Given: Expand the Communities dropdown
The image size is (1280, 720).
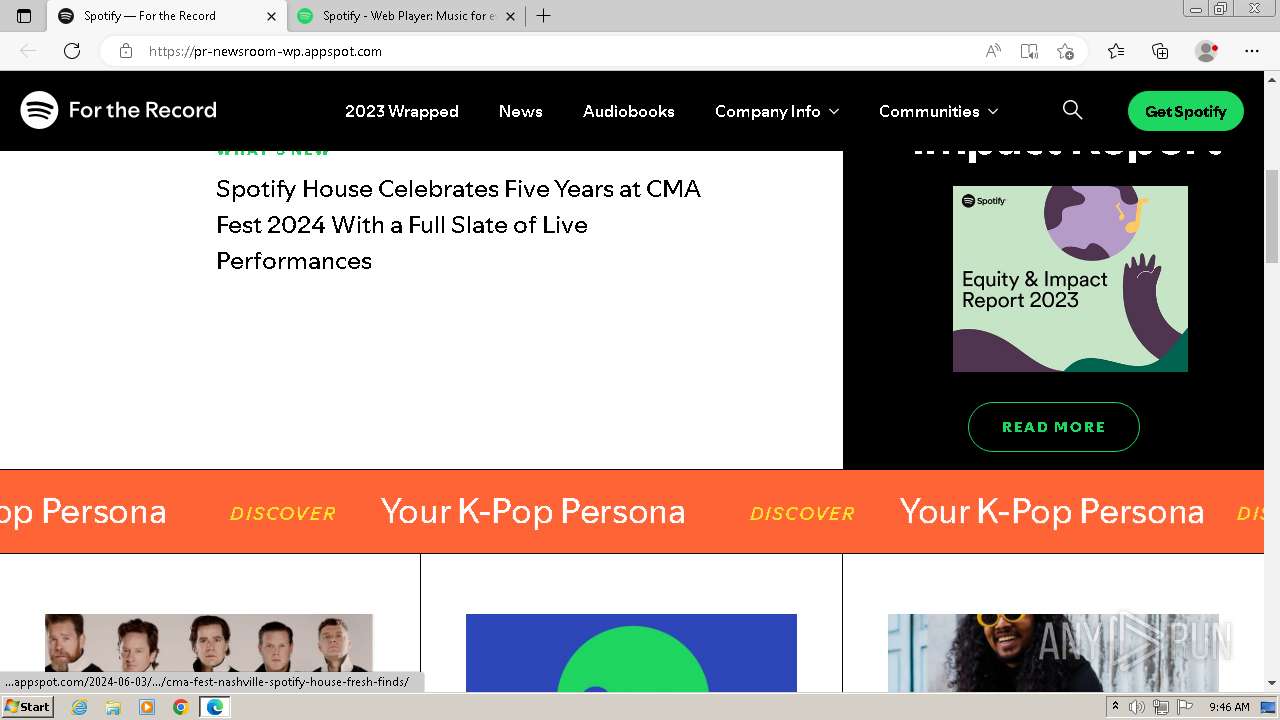Looking at the screenshot, I should (x=939, y=111).
